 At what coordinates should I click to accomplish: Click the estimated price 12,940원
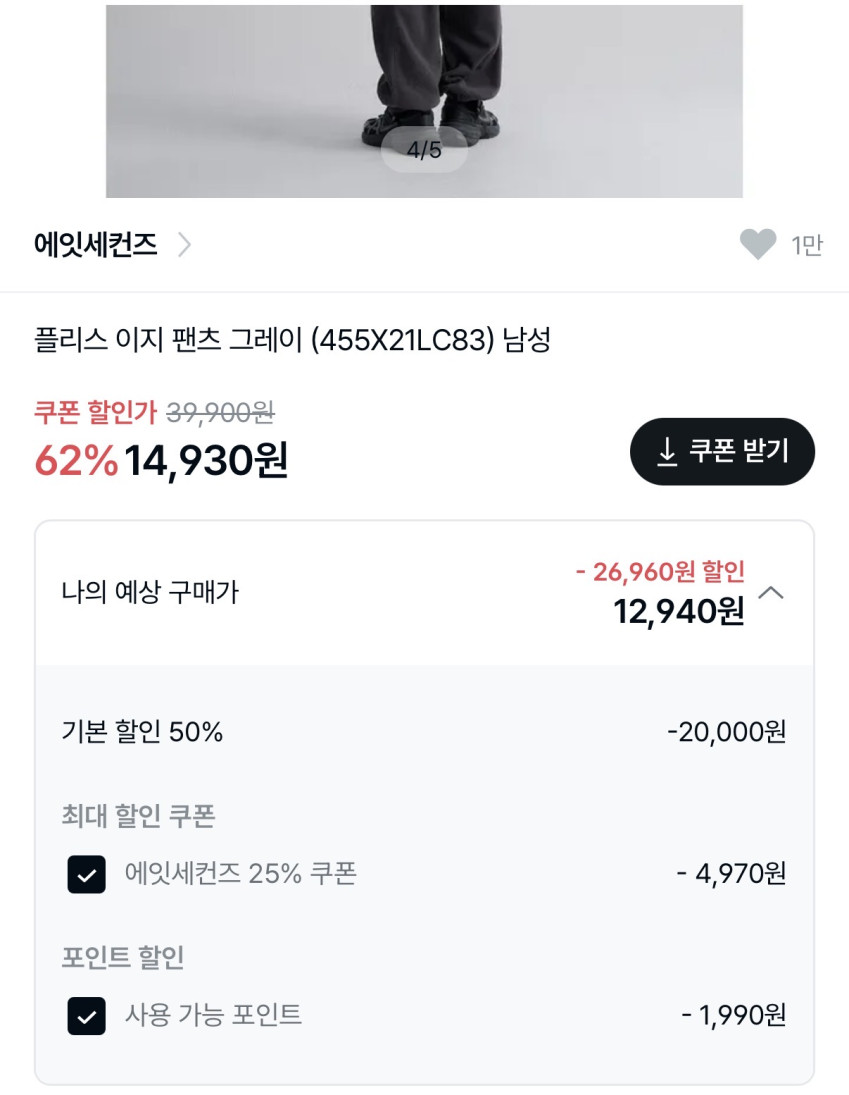click(x=679, y=611)
